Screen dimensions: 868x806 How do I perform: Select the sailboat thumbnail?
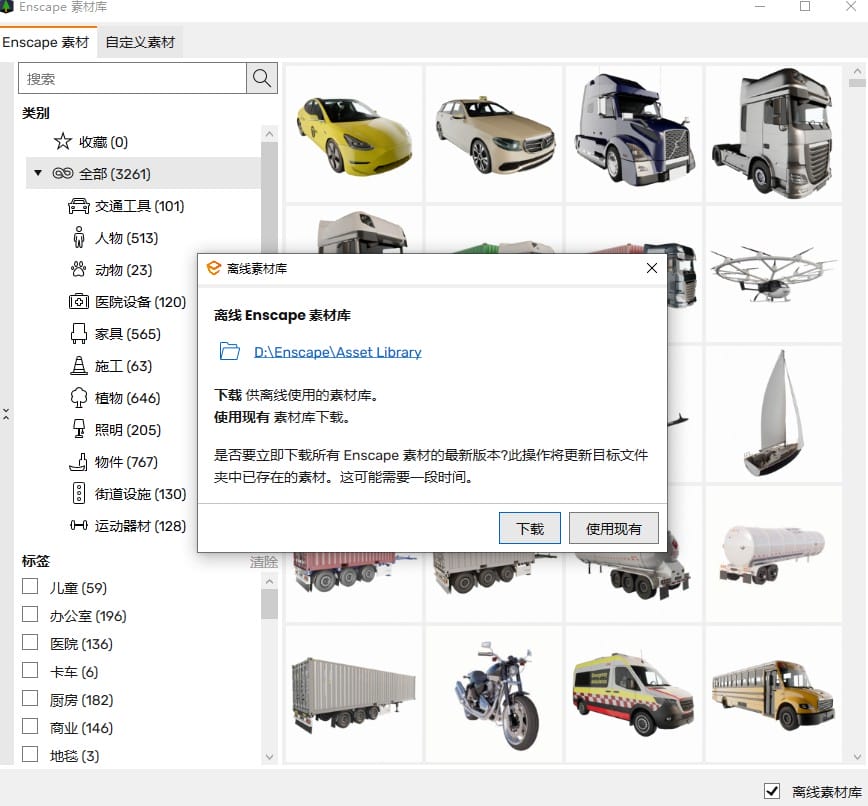773,414
